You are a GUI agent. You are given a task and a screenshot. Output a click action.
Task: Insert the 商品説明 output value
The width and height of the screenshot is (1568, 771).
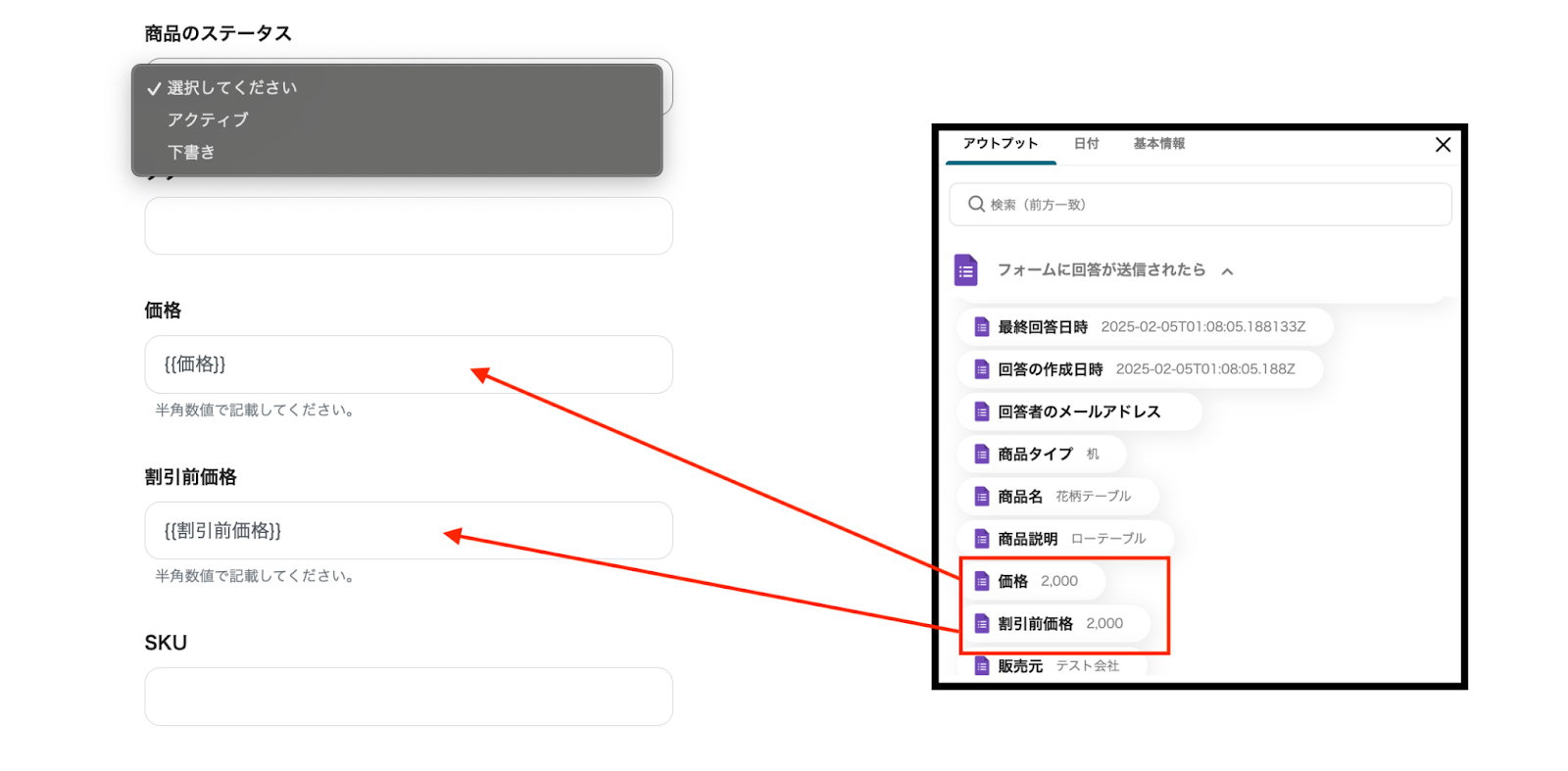pyautogui.click(x=1065, y=539)
